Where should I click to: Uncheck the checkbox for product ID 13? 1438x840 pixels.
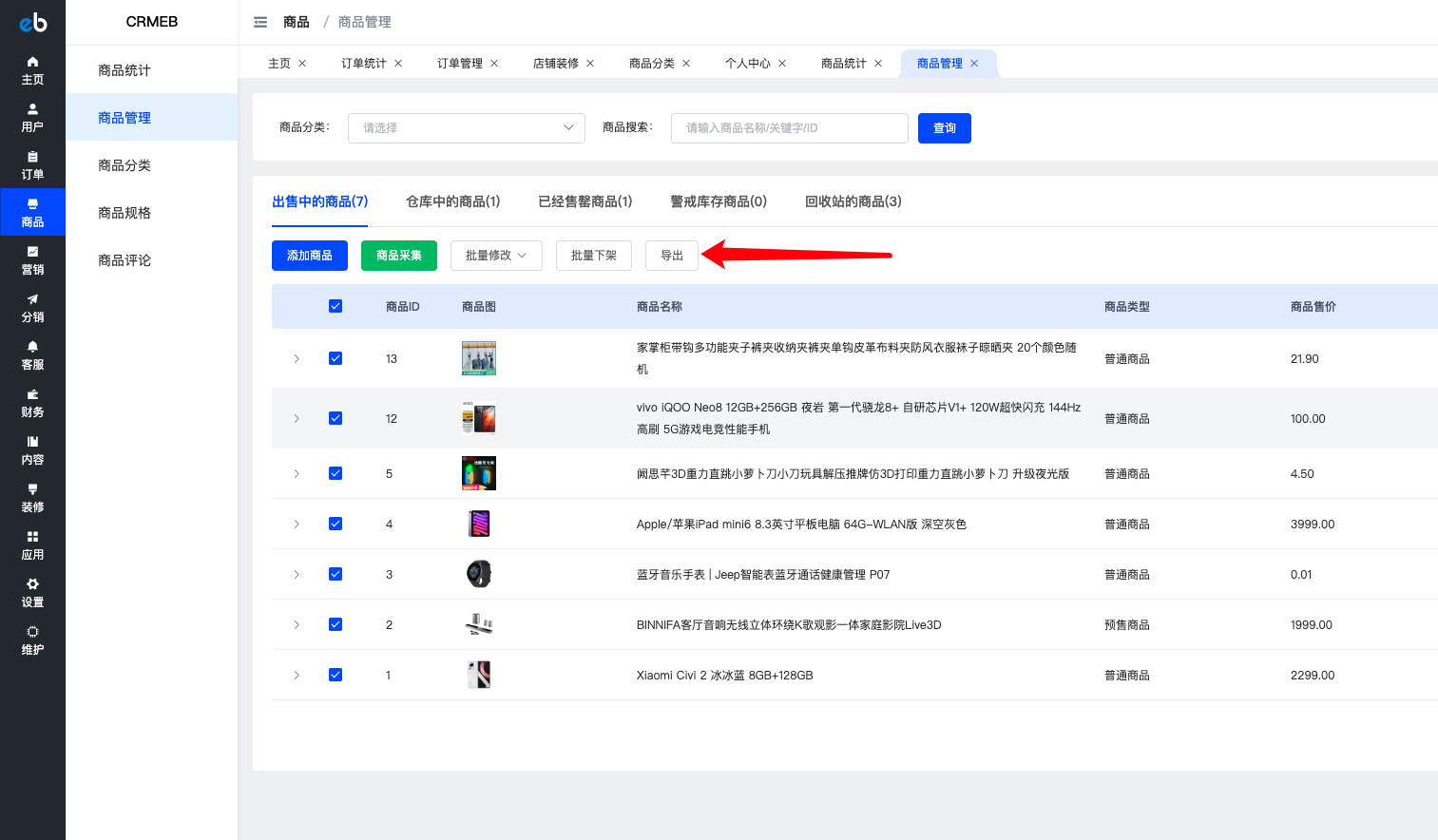point(336,358)
